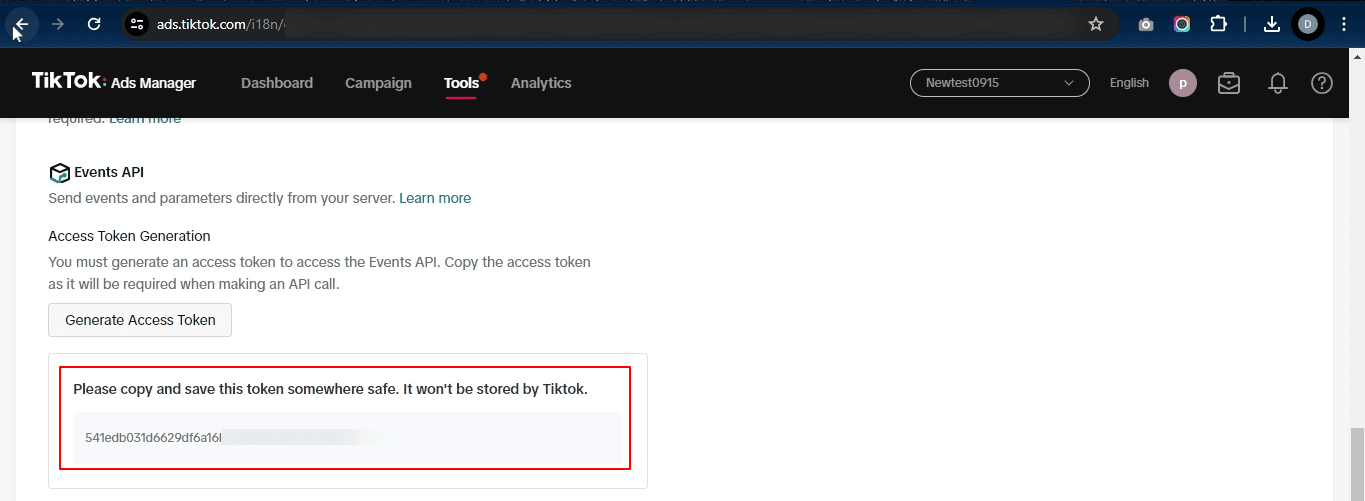
Task: Click the browser address bar URL
Action: pos(600,24)
